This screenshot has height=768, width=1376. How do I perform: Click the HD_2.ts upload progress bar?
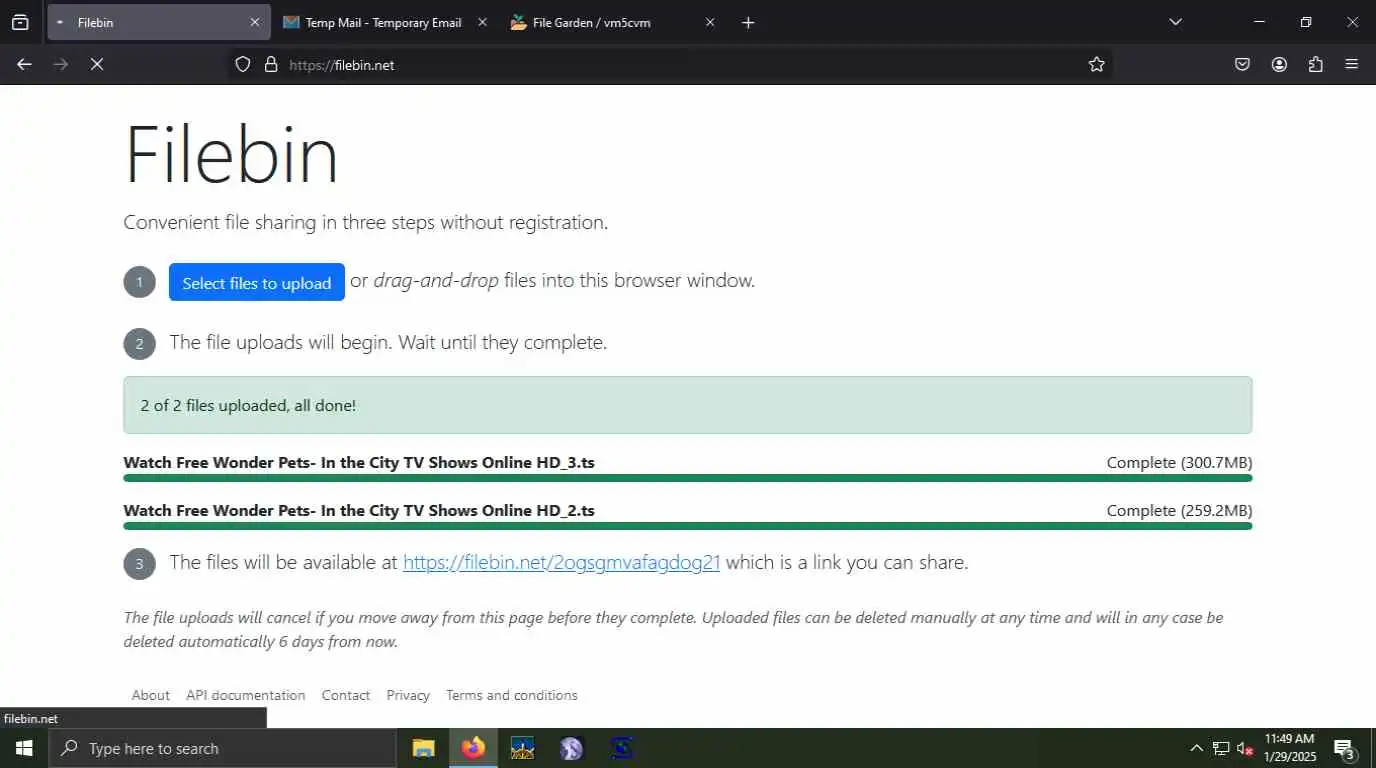(688, 526)
